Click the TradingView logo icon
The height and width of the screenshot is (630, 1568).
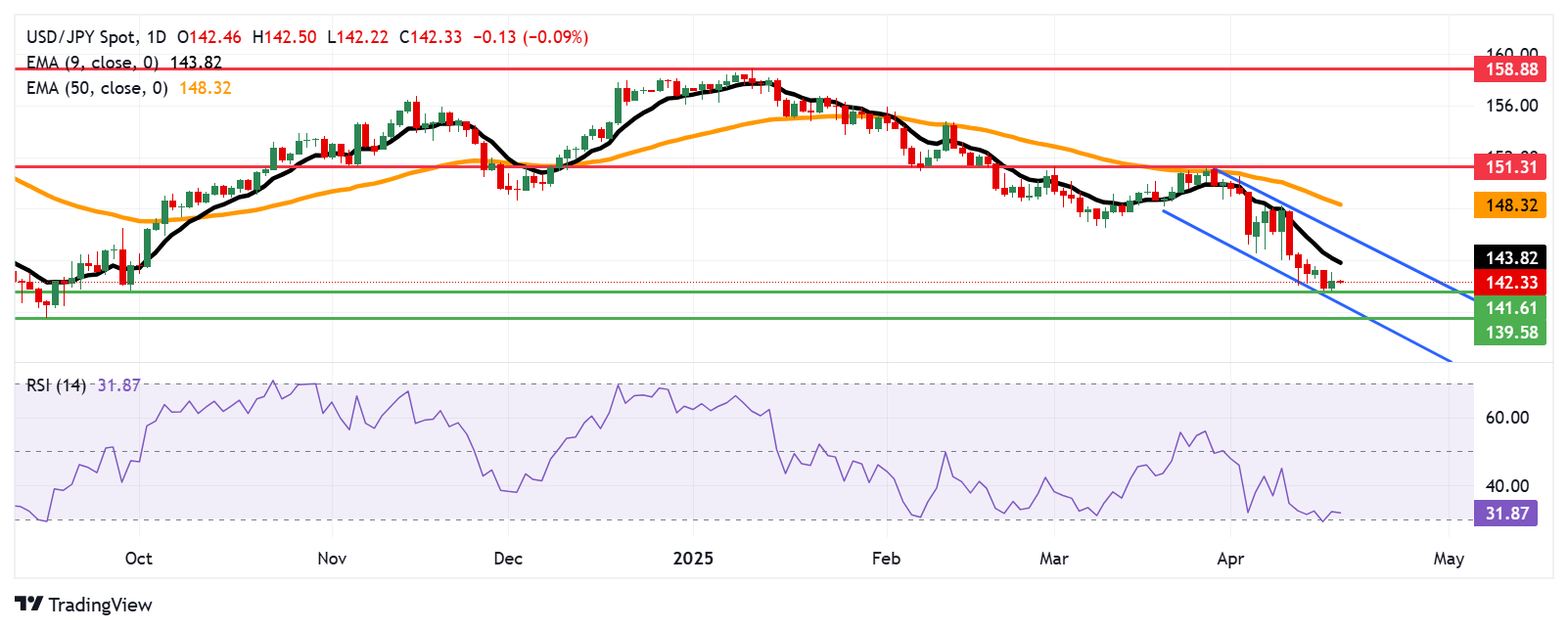[x=28, y=605]
